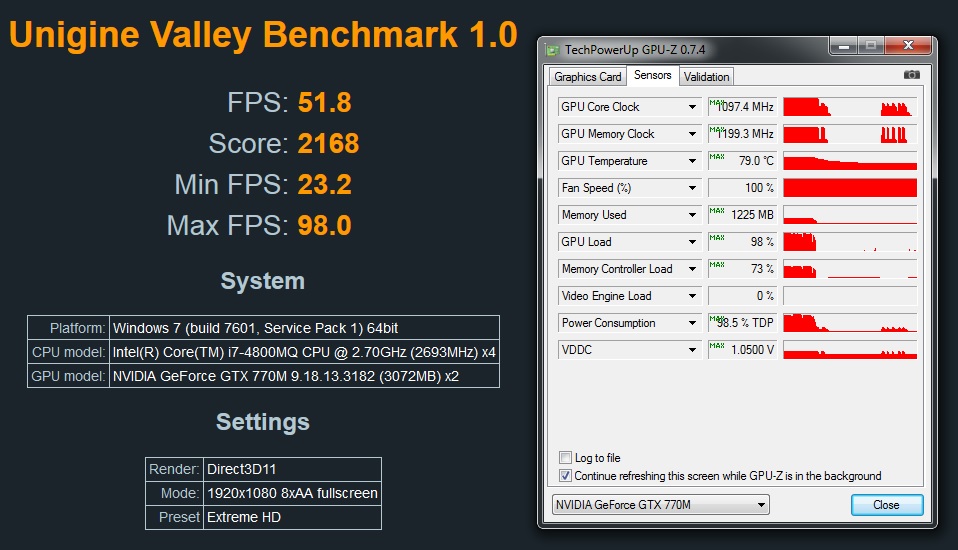
Task: Click the % TDP power consumption value
Action: point(742,323)
